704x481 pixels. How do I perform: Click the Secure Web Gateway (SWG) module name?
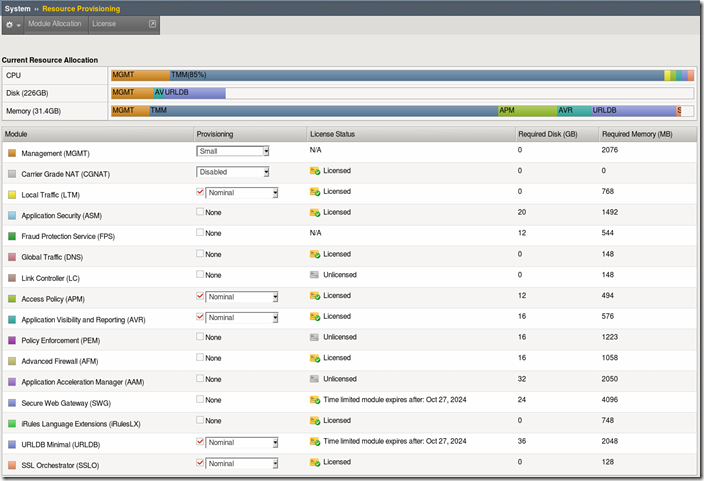pos(66,403)
